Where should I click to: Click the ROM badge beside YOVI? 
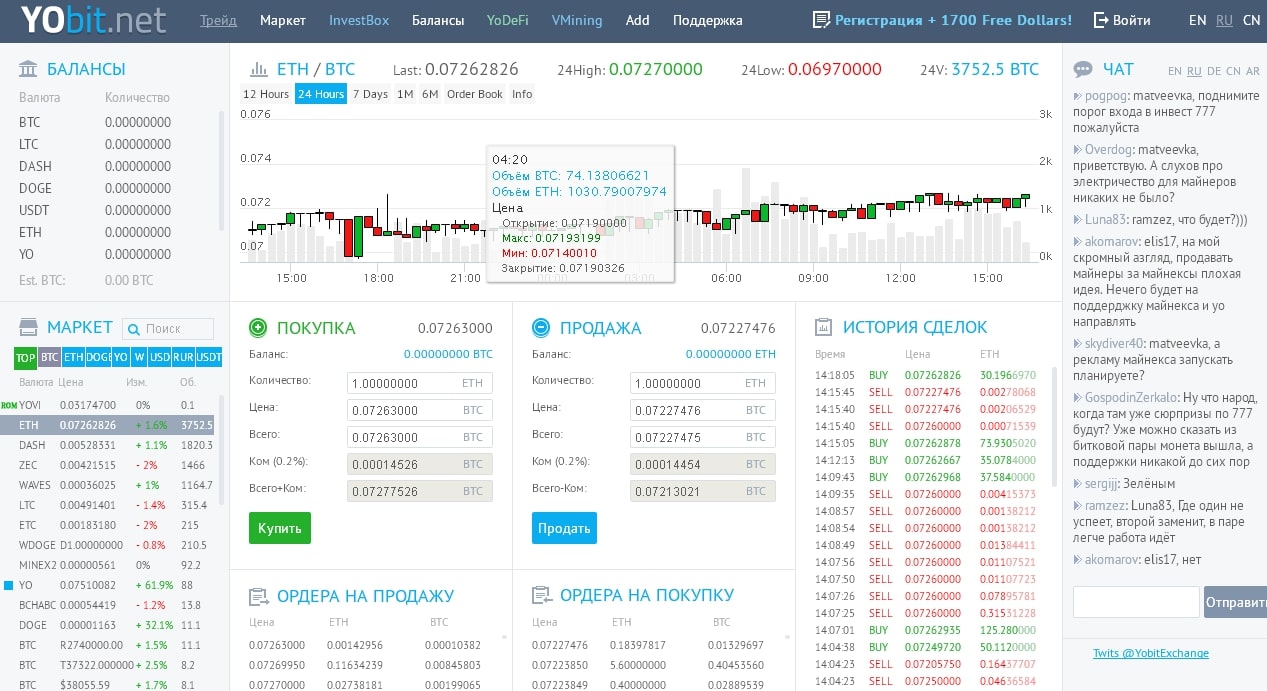point(9,405)
